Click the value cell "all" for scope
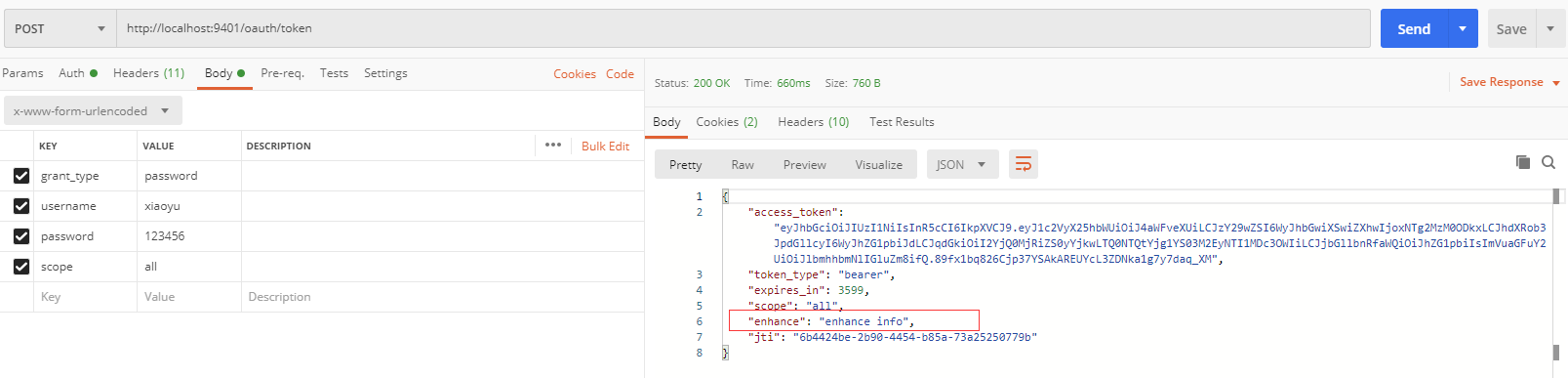Image resolution: width=1568 pixels, height=378 pixels. pos(189,267)
